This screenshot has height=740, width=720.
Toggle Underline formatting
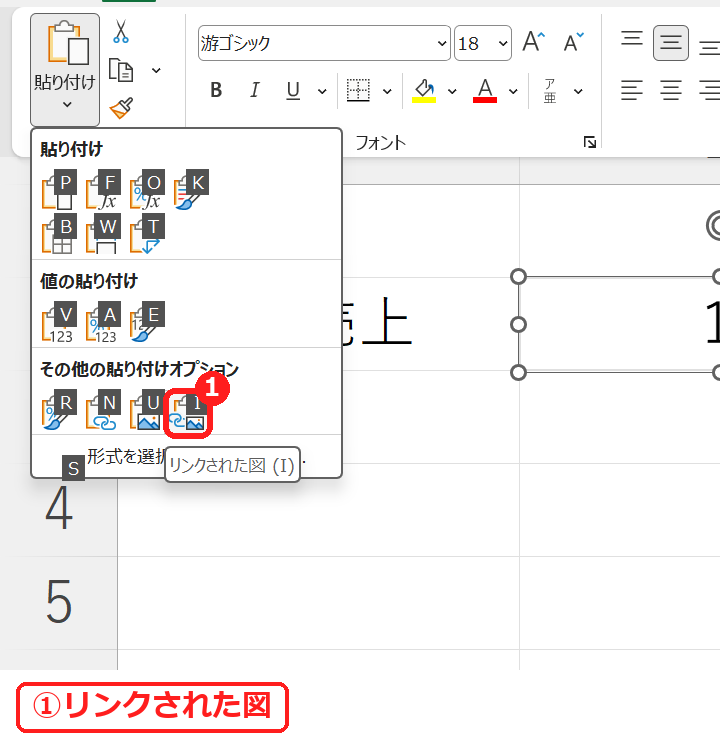(x=293, y=90)
